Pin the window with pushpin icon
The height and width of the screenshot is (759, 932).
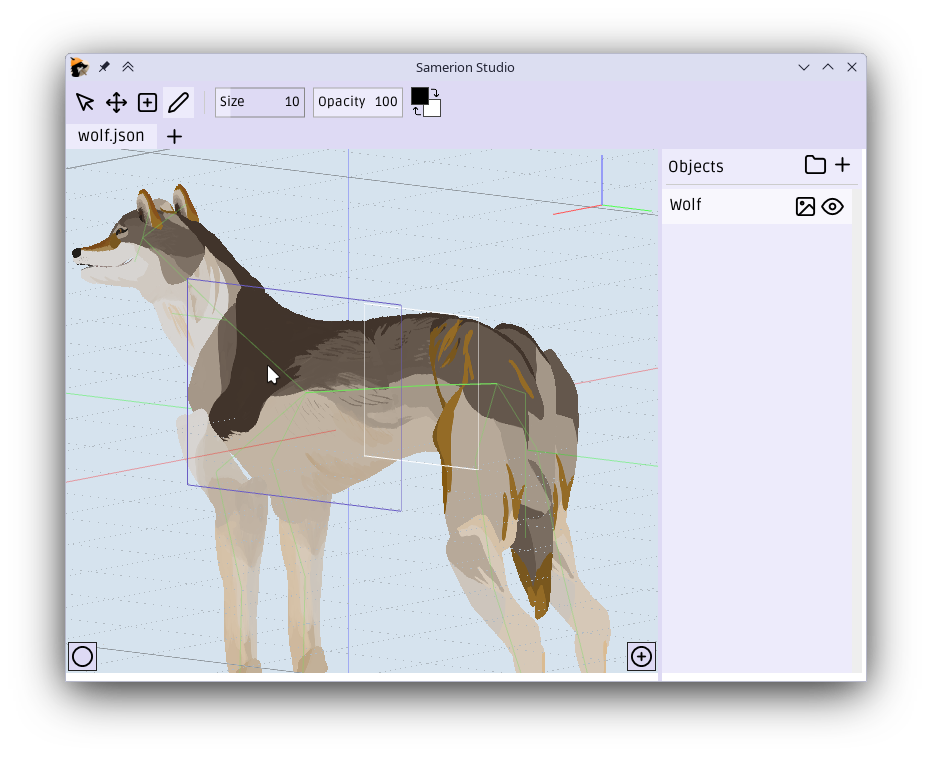pos(104,67)
